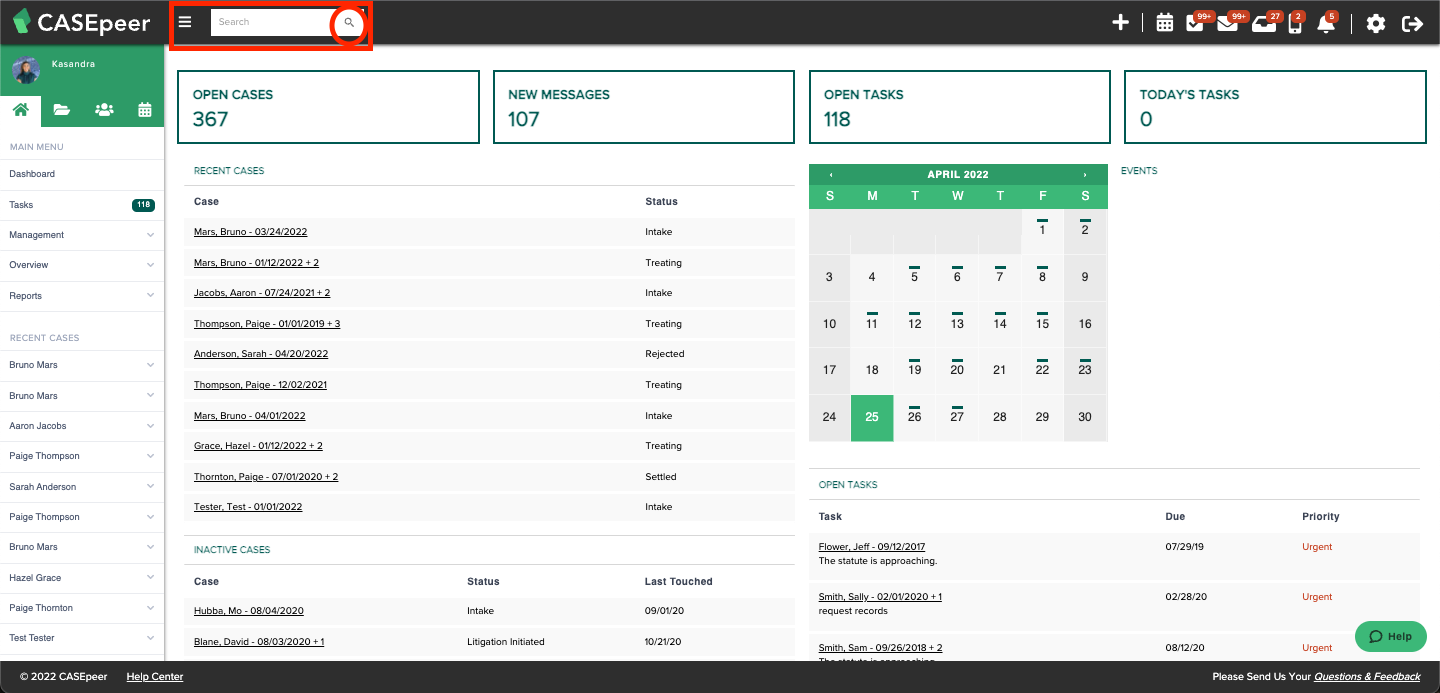Open the case Jacobs, Aaron - 07/24/2021

[x=262, y=292]
